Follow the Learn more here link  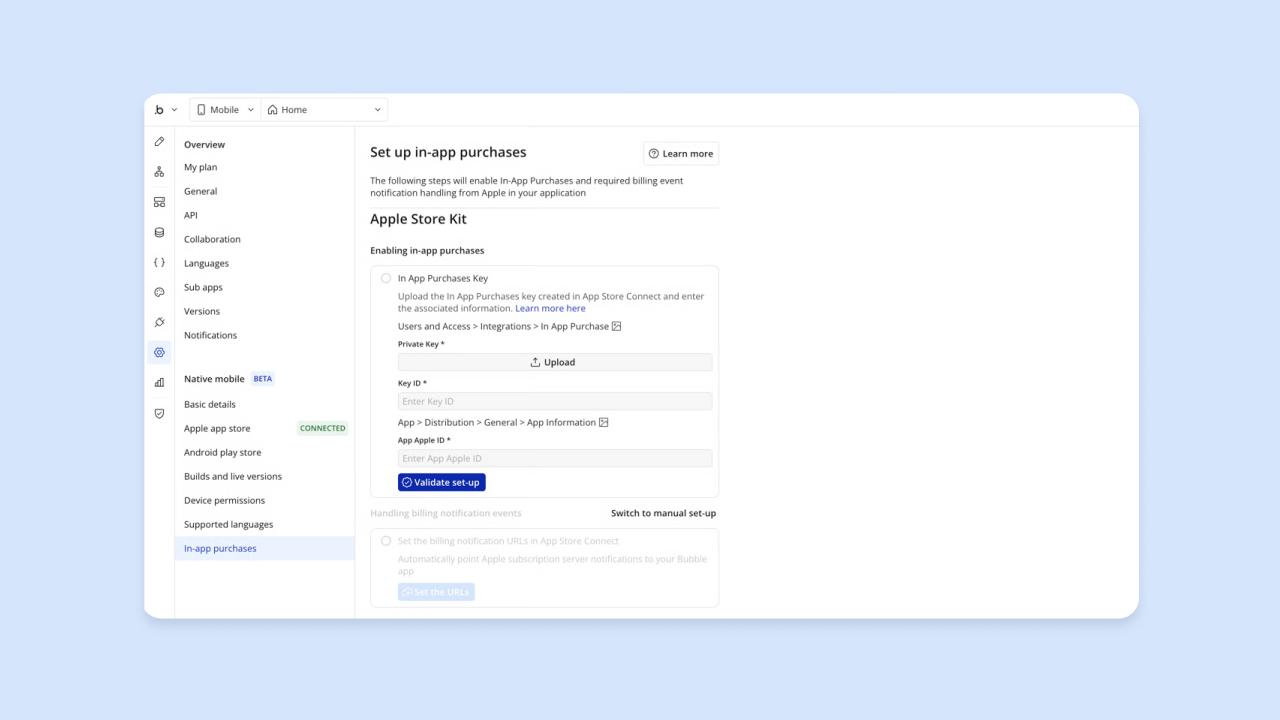click(550, 308)
